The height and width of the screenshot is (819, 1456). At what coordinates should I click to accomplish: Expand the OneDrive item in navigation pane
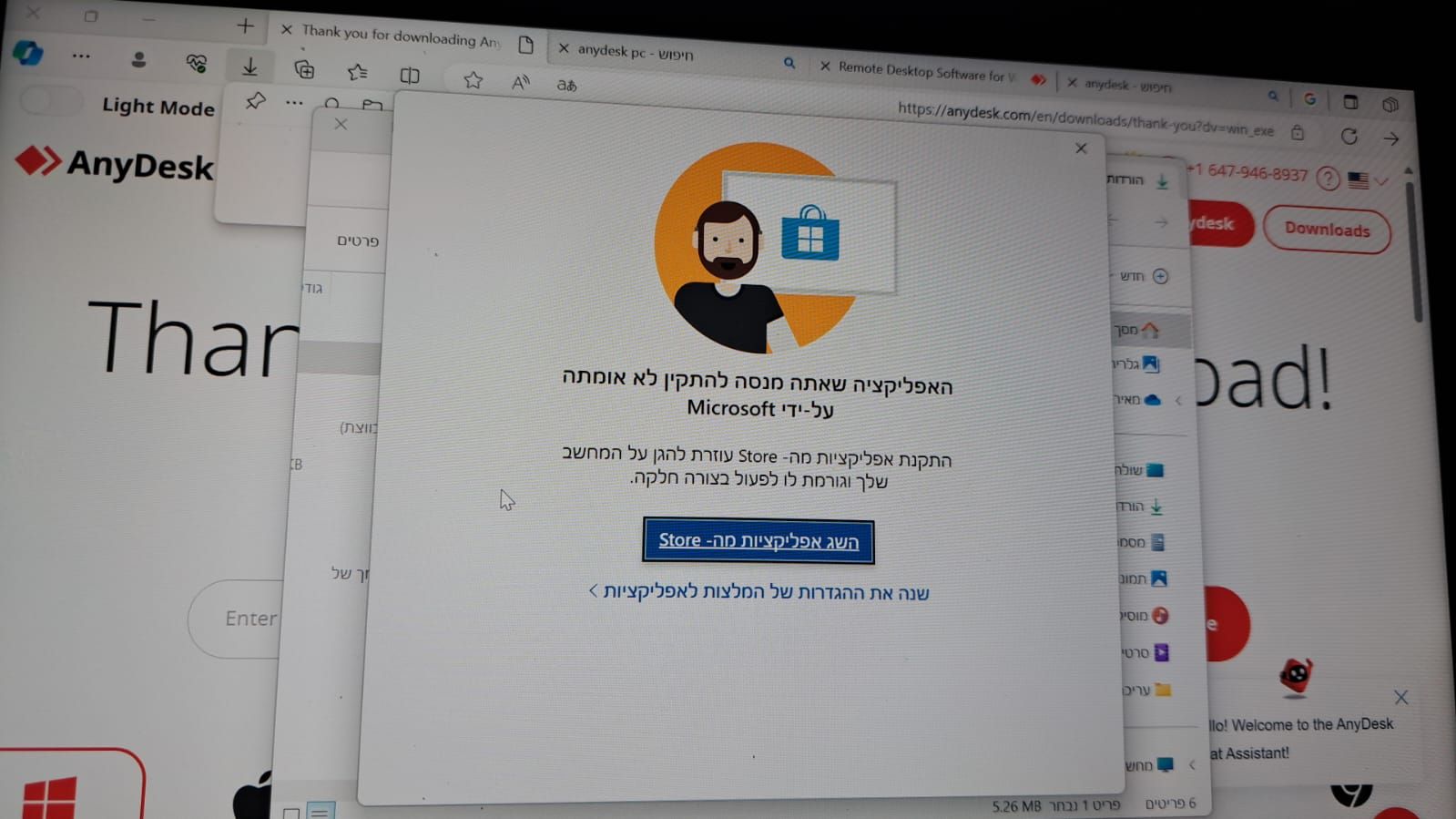(x=1178, y=400)
